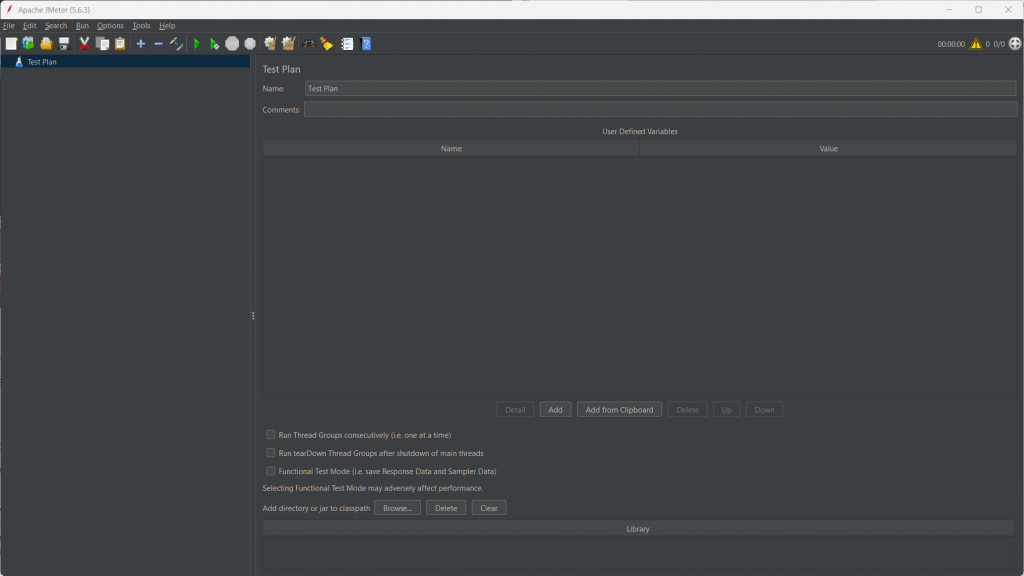Image resolution: width=1024 pixels, height=576 pixels.
Task: Toggle Run tearDown Thread Groups checkbox
Action: (x=270, y=453)
